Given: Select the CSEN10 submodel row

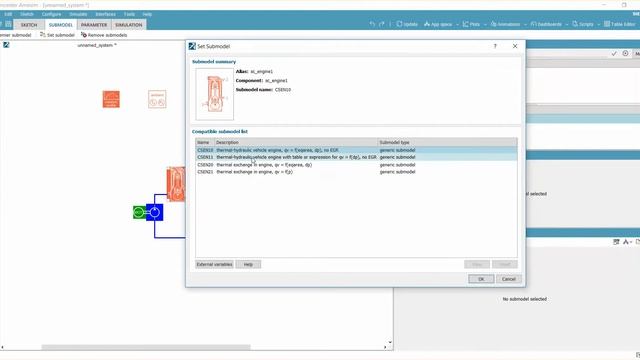Looking at the screenshot, I should (356, 150).
